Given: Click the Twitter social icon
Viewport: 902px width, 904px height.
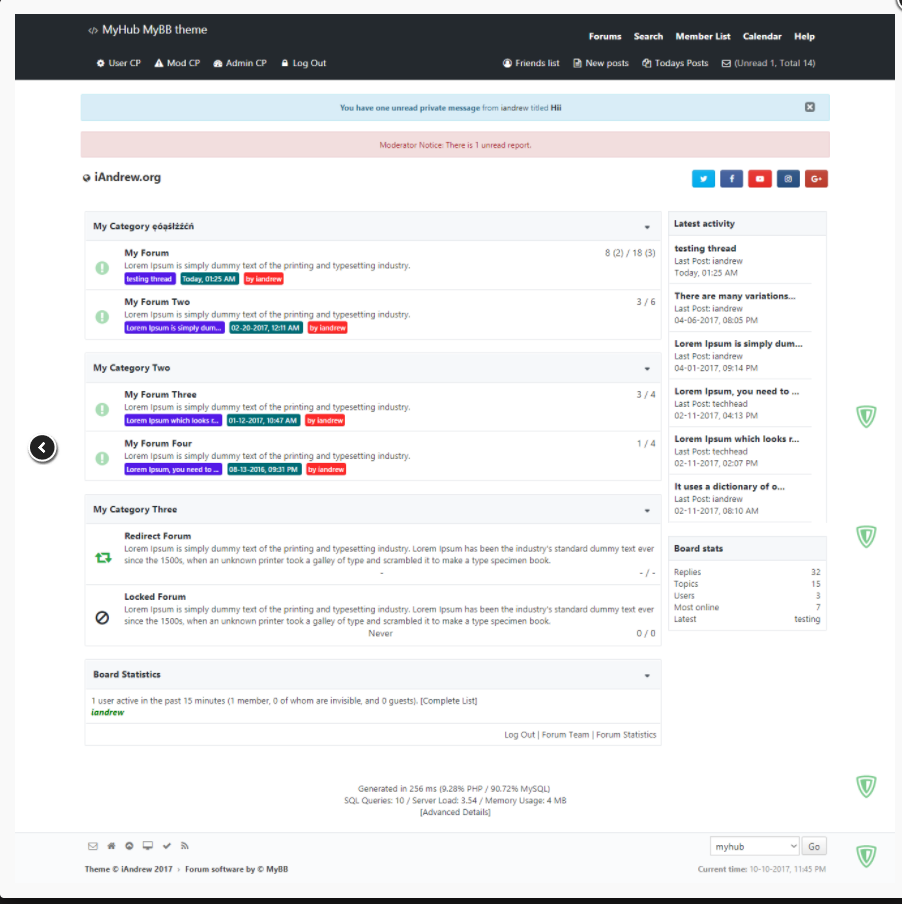Looking at the screenshot, I should coord(703,179).
